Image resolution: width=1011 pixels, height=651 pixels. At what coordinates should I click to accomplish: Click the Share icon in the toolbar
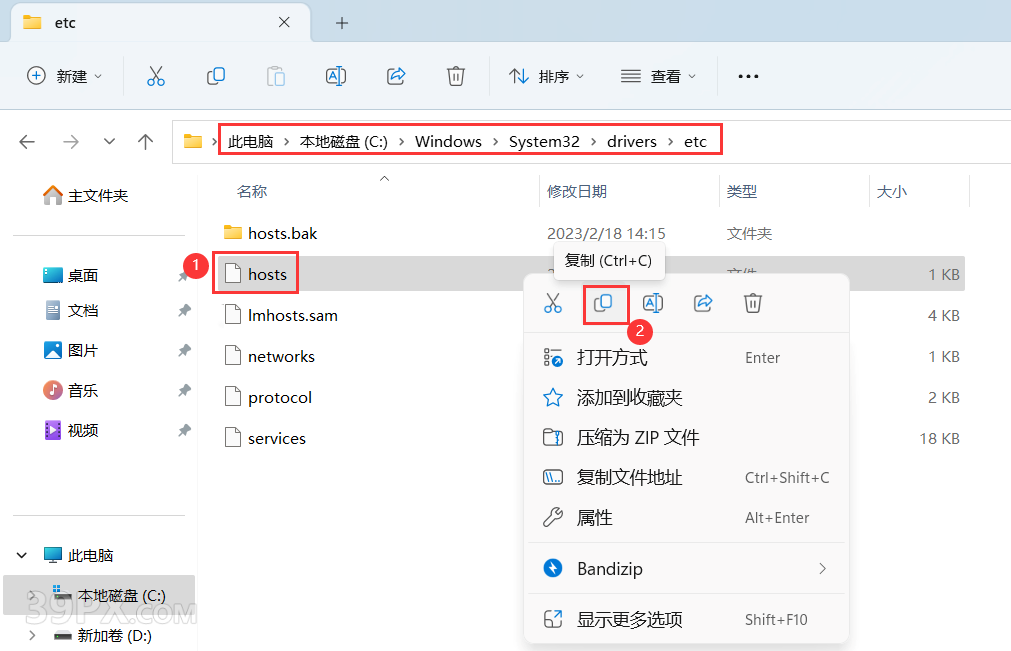click(x=396, y=75)
